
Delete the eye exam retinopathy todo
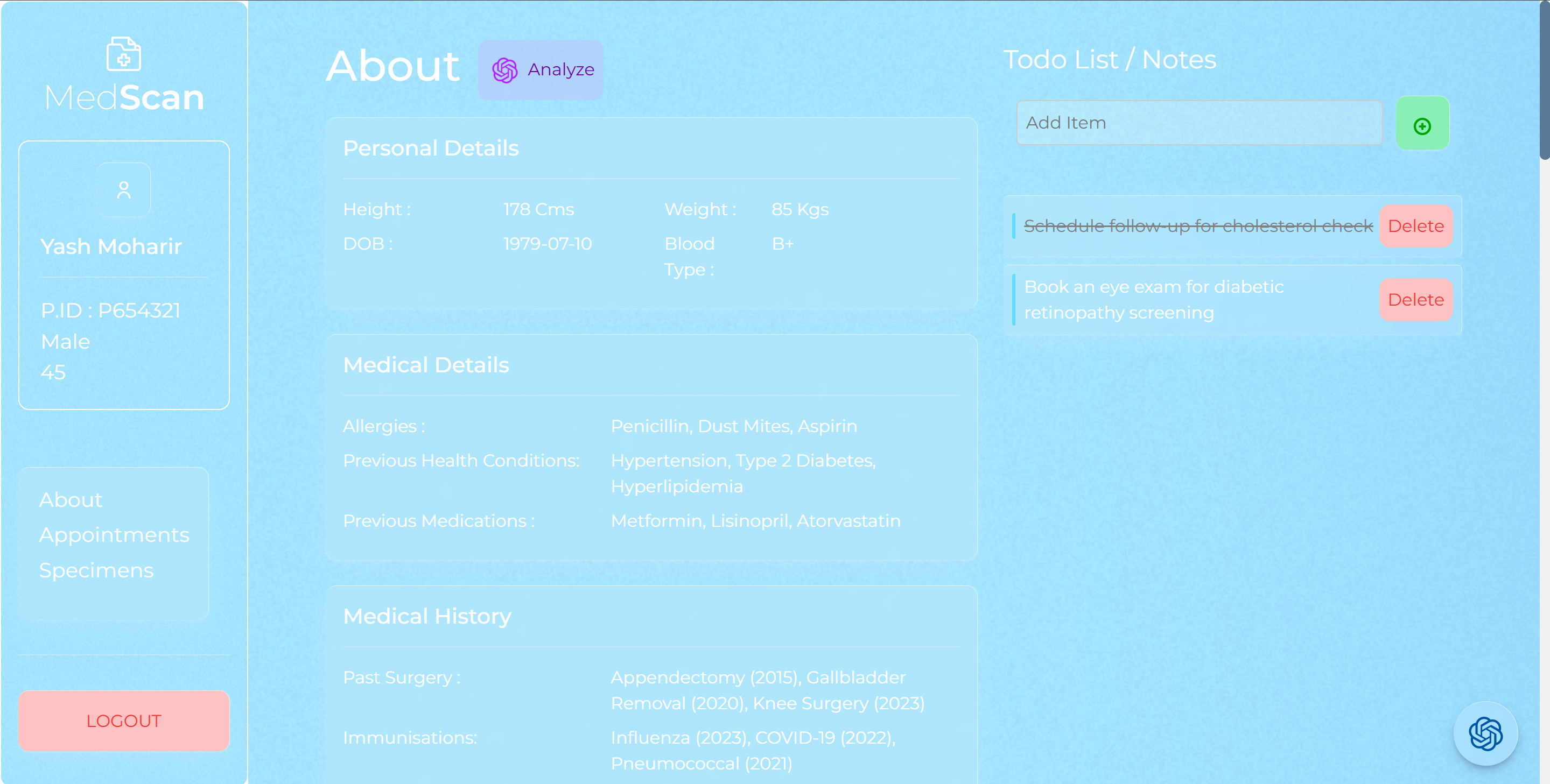(x=1415, y=299)
